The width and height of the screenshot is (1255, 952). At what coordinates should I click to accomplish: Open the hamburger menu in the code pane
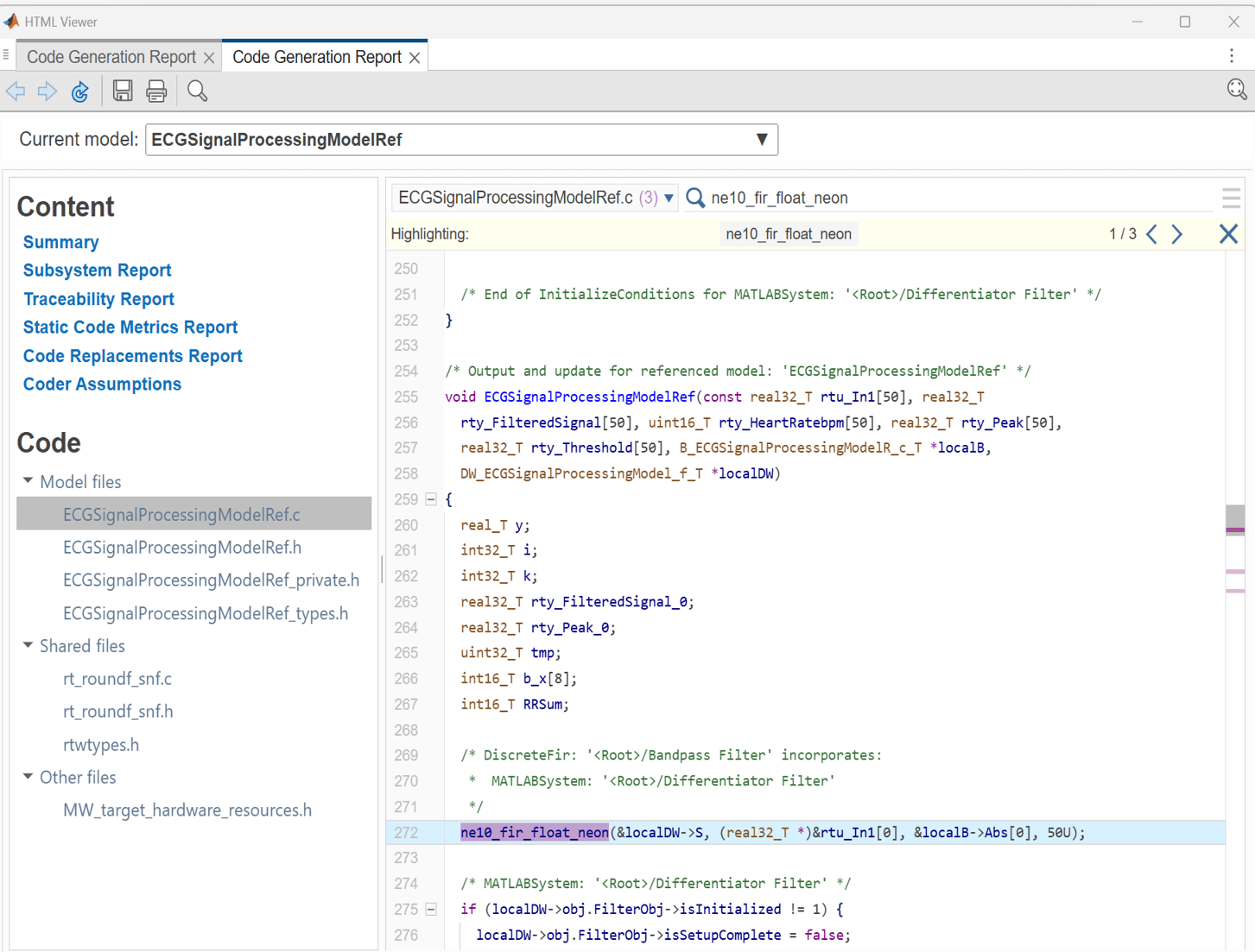tap(1232, 198)
